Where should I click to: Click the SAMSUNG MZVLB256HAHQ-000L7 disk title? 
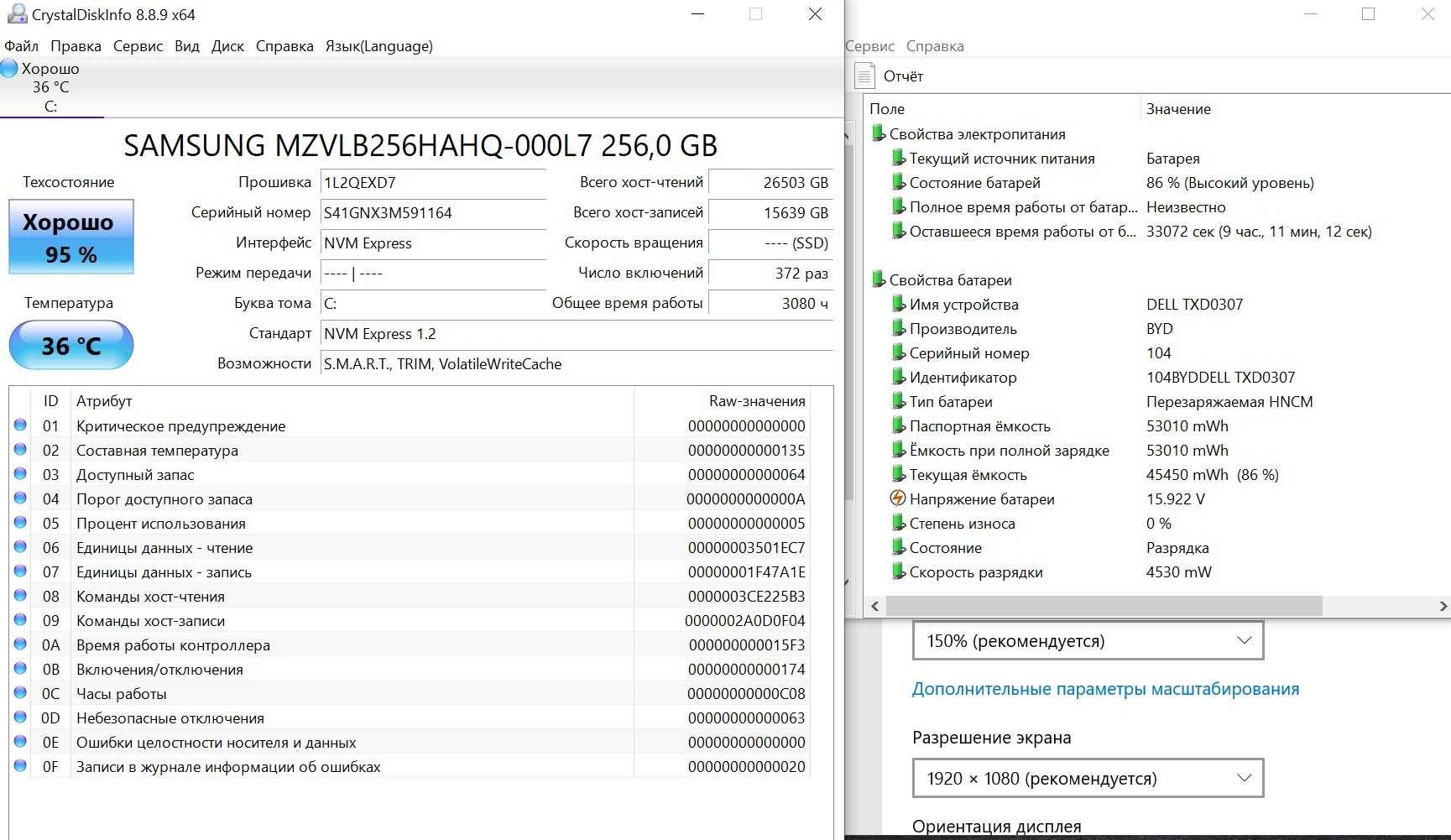point(420,145)
